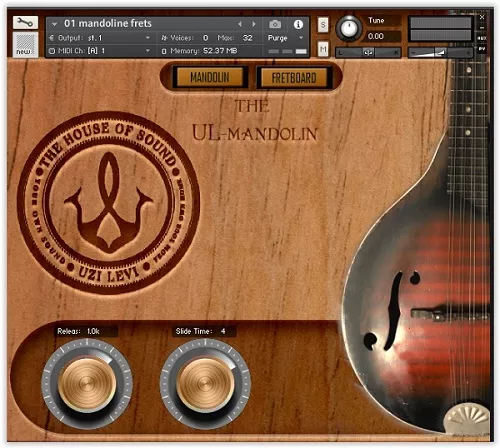Click the Max voices value 32

pos(247,38)
